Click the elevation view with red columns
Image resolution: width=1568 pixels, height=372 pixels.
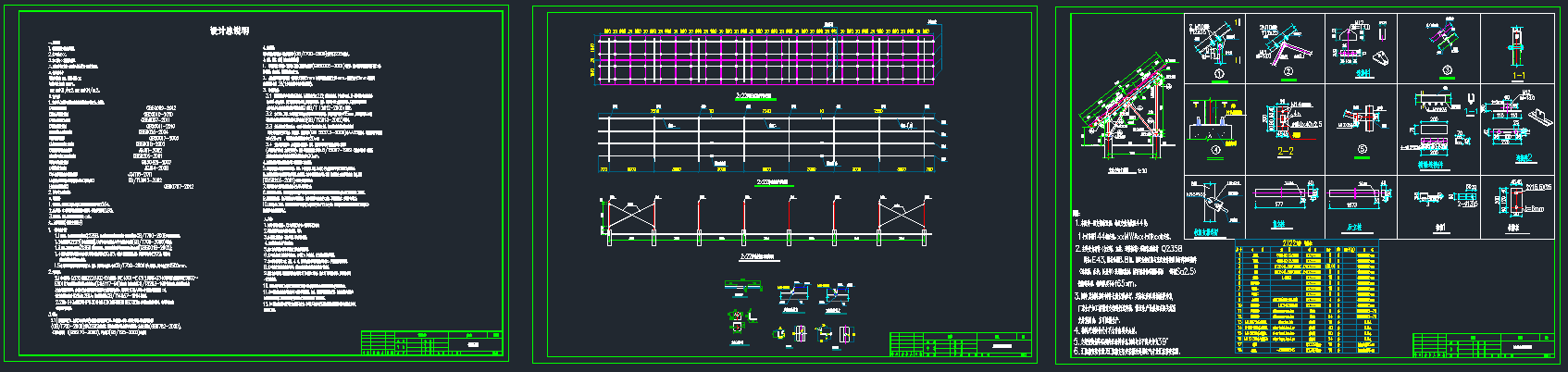[765, 222]
